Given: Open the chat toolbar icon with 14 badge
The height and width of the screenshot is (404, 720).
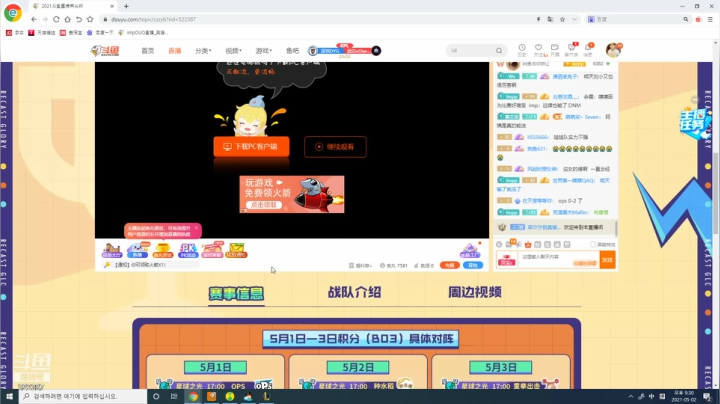Looking at the screenshot, I should (x=509, y=244).
